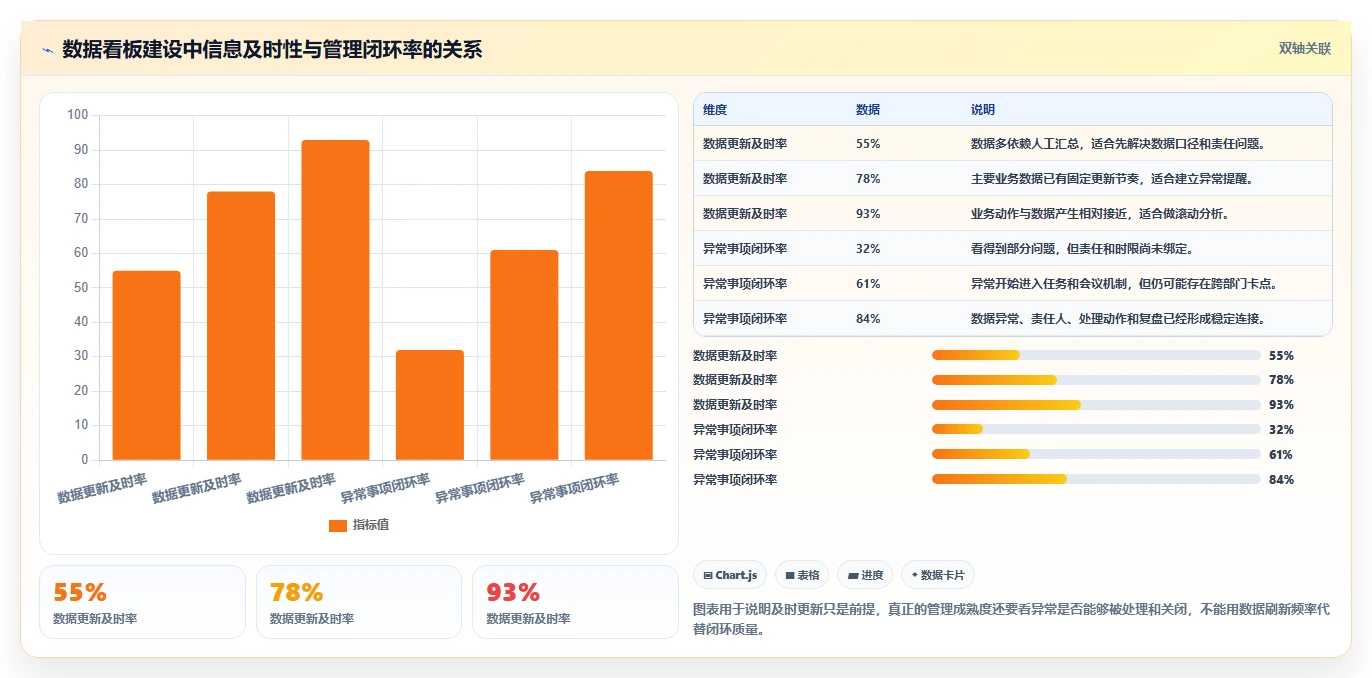Click the footer note starting 图表用于说明
Image resolution: width=1372 pixels, height=678 pixels.
pyautogui.click(x=1012, y=620)
